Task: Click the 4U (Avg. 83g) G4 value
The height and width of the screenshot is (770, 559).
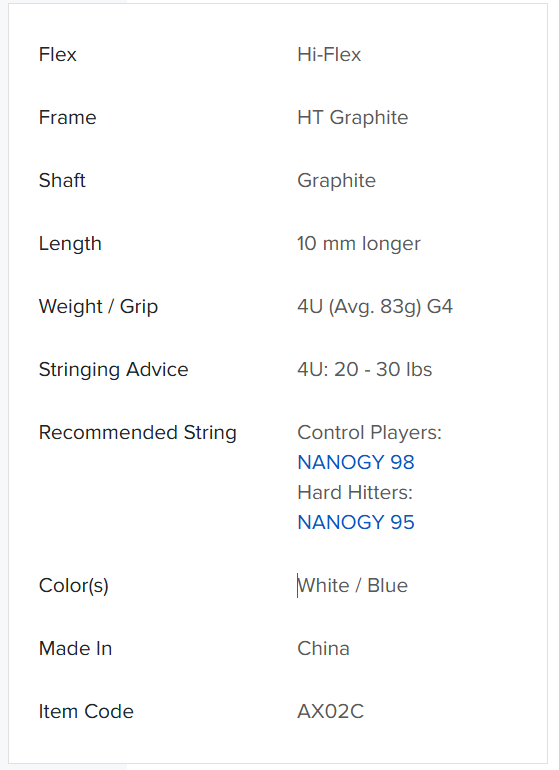Action: [375, 306]
